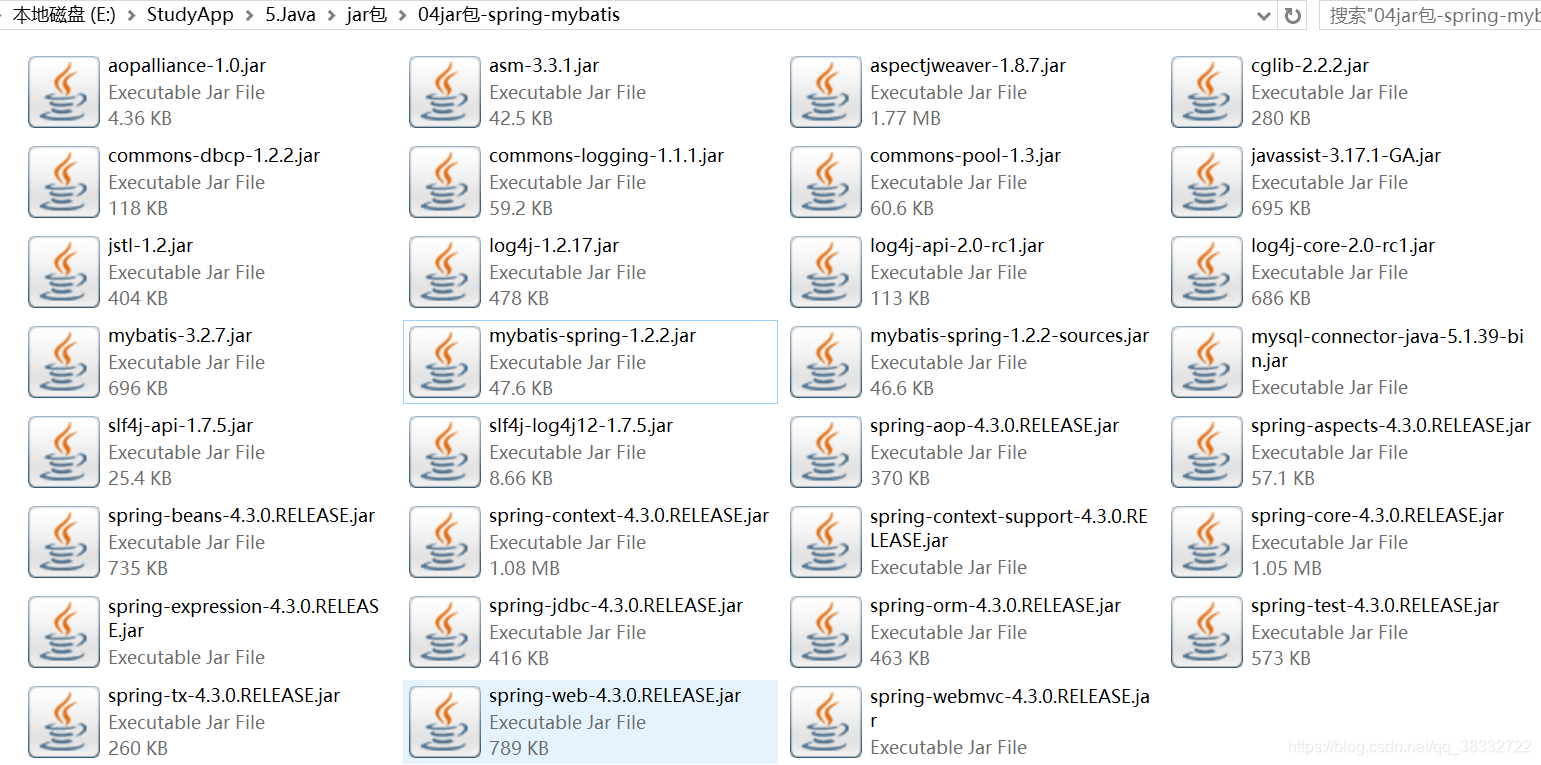The width and height of the screenshot is (1541, 765).
Task: Go to 本地磁盘 (E:) breadcrumb
Action: click(x=63, y=15)
